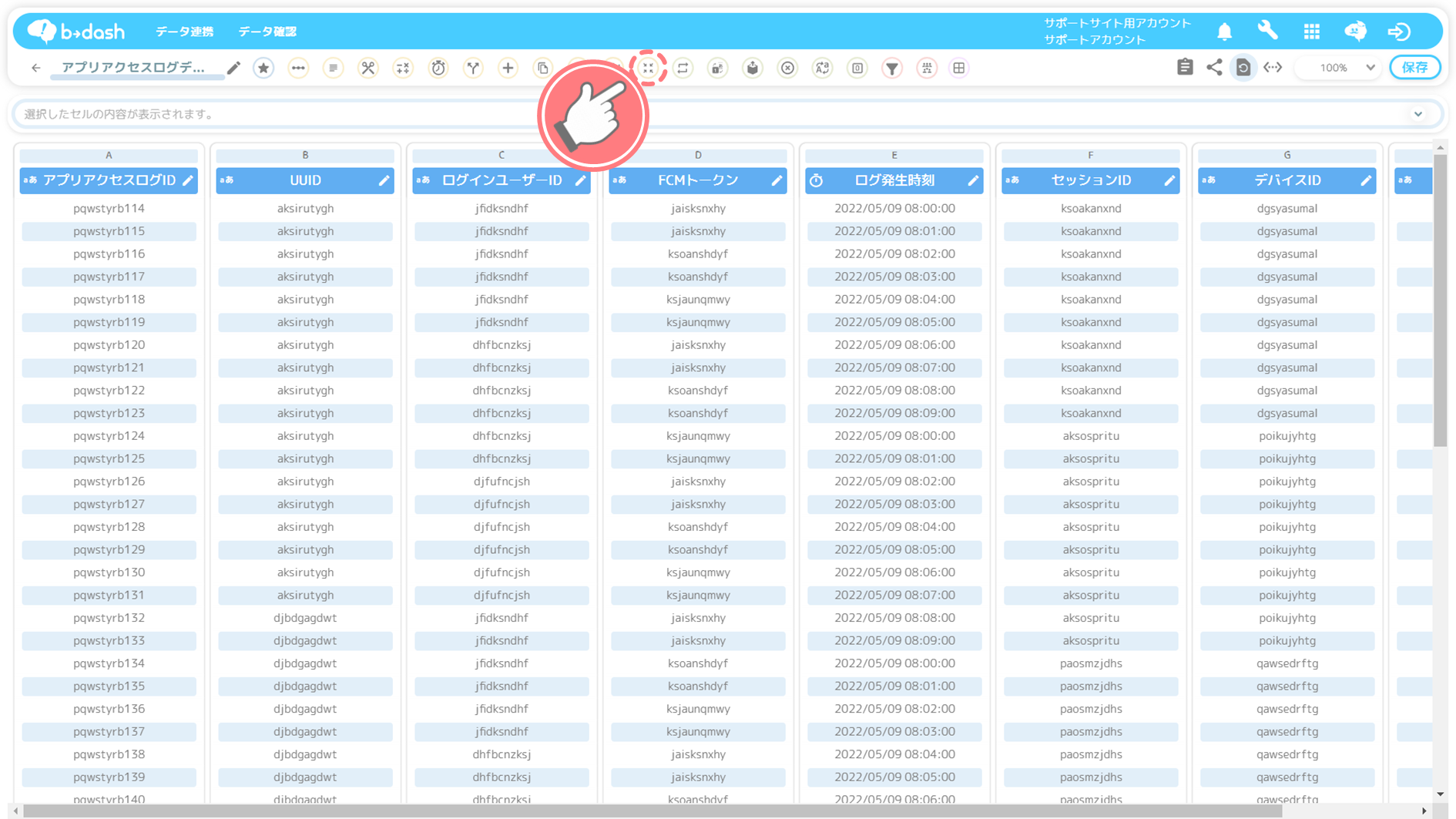The height and width of the screenshot is (819, 1456).
Task: Edit the FCMトークン column pencil
Action: click(x=777, y=180)
